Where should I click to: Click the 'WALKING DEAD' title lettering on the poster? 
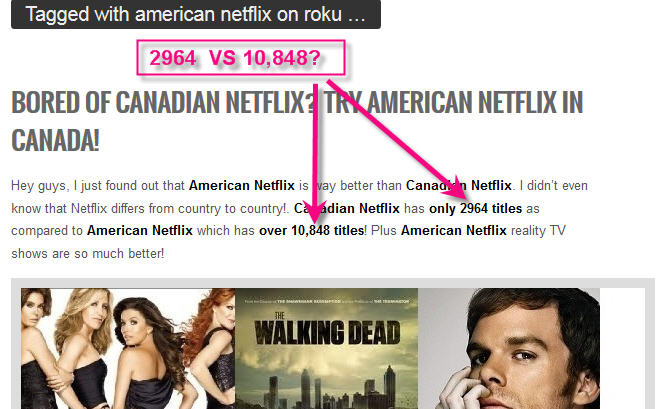[x=327, y=331]
